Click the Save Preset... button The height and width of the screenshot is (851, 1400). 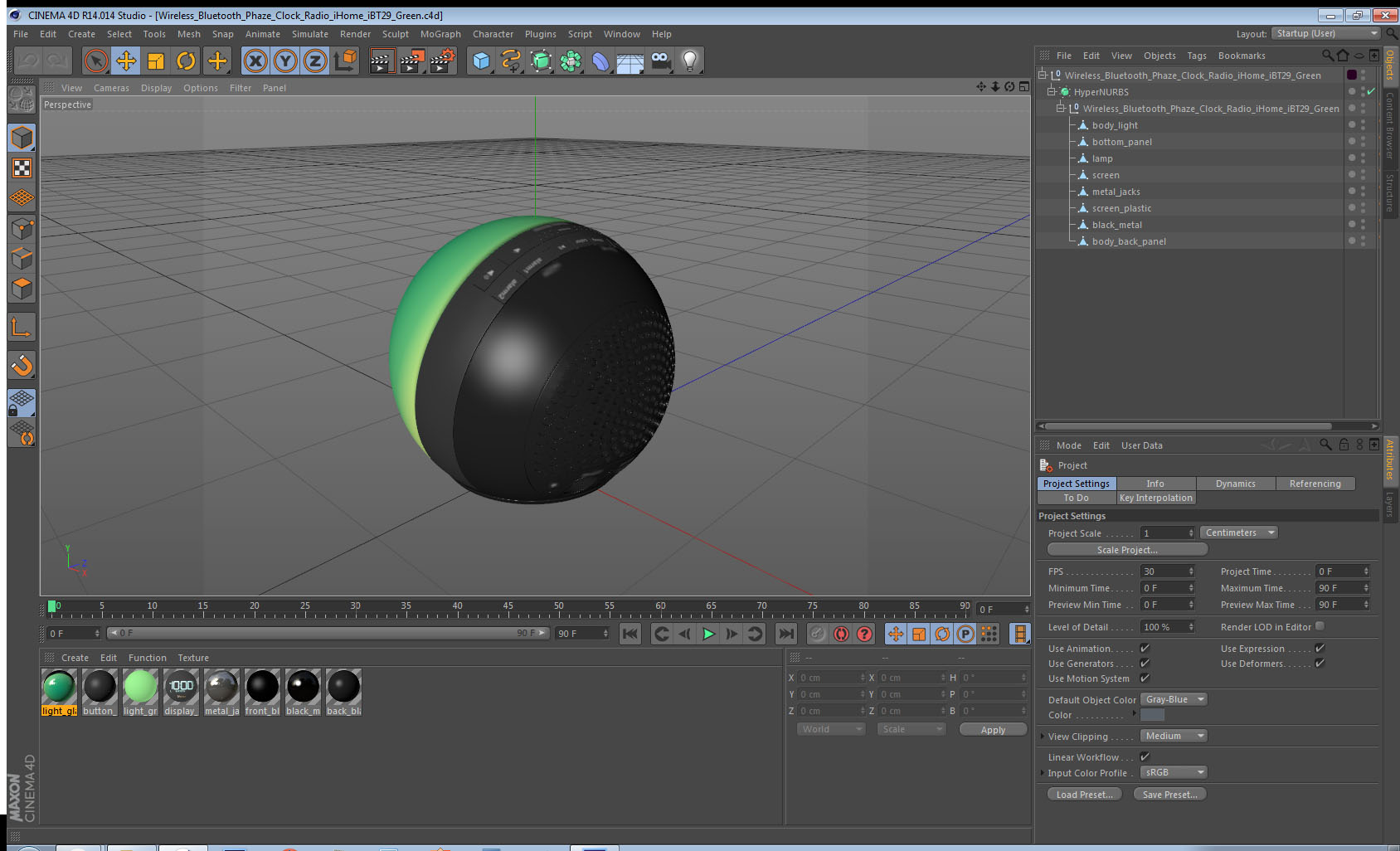[1169, 795]
